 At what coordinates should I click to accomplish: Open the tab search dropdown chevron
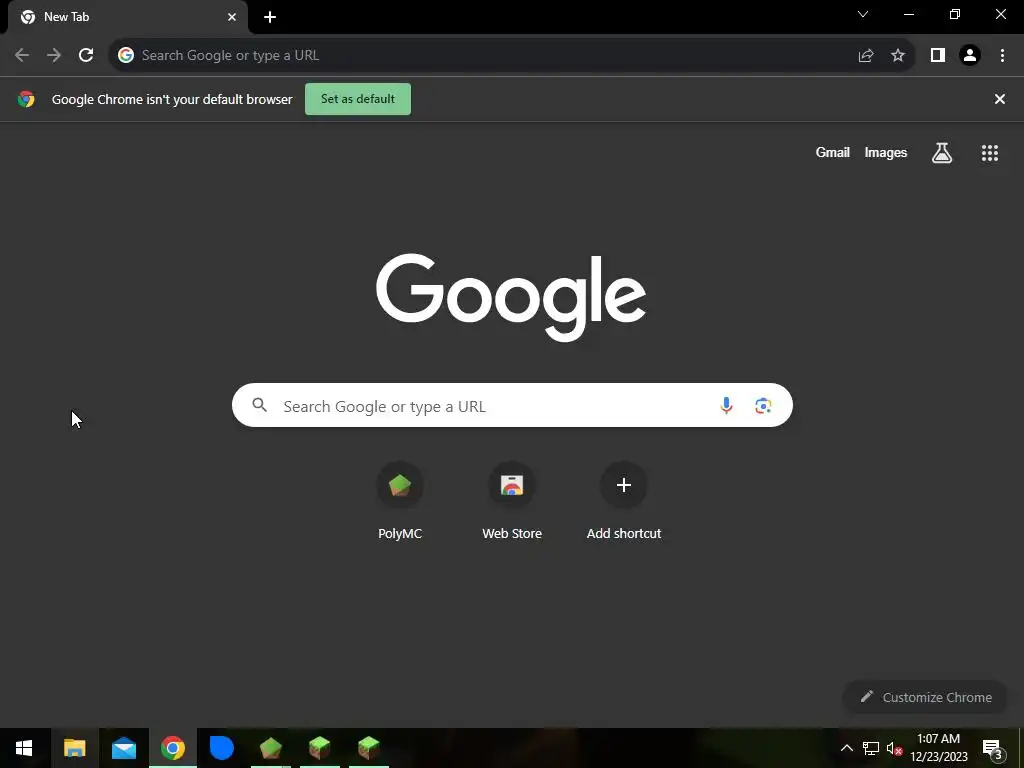(863, 14)
